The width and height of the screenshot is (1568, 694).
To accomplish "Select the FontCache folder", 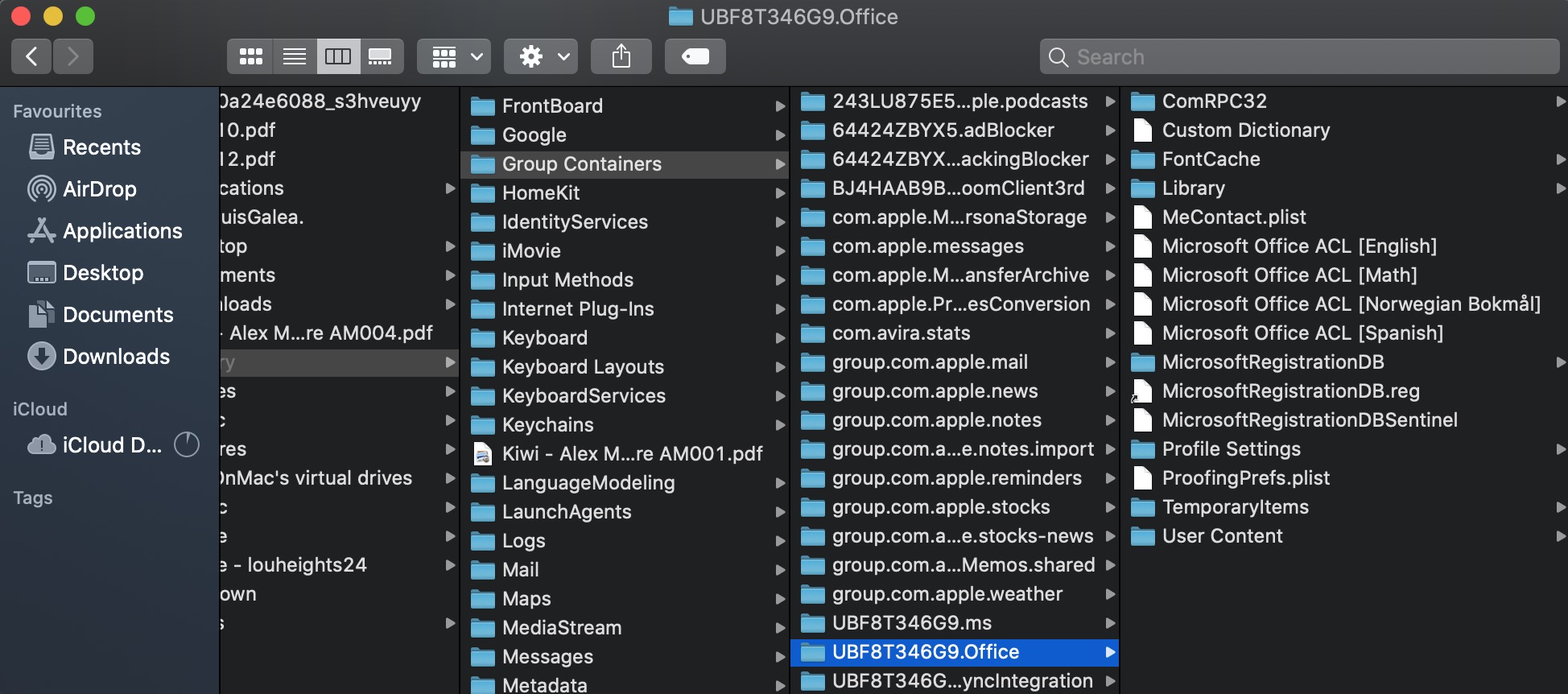I will point(1344,159).
